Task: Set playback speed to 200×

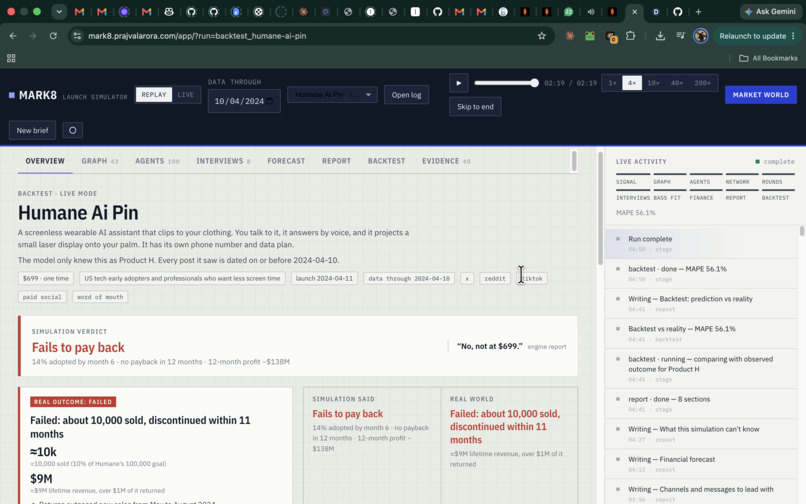Action: [x=702, y=83]
